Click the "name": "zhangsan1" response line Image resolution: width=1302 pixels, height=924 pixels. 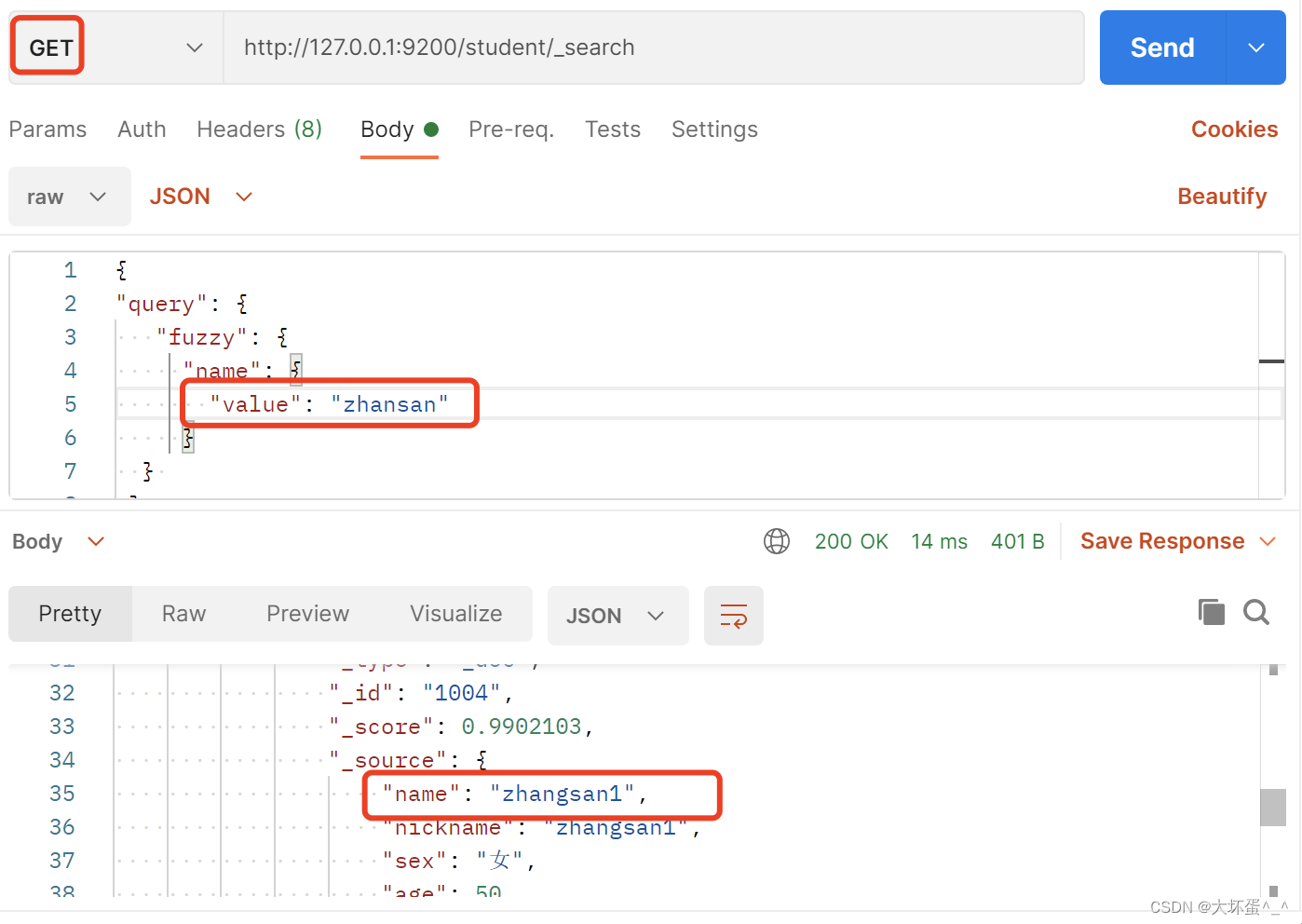(x=515, y=794)
